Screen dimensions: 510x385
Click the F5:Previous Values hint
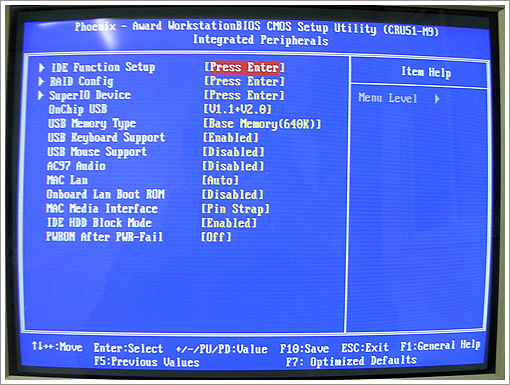point(147,362)
